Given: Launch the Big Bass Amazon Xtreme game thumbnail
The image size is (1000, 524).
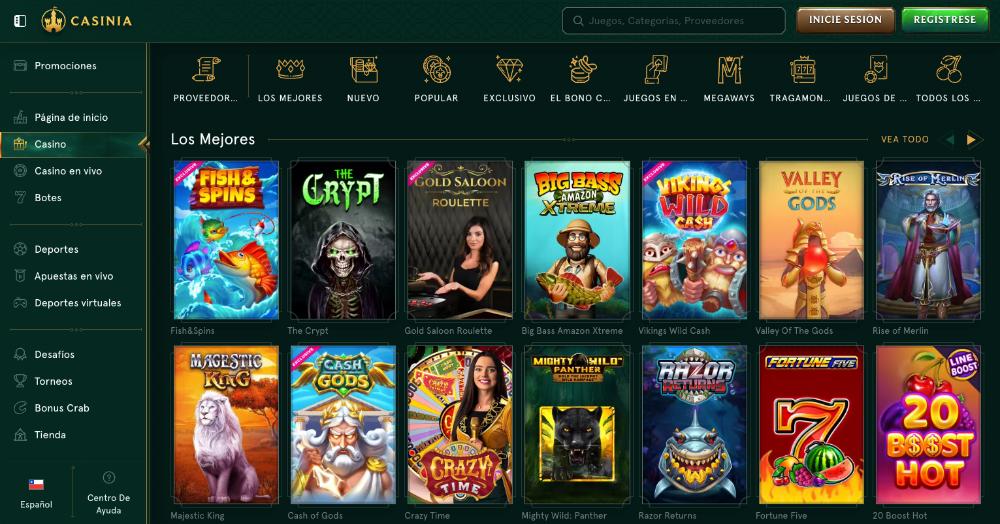Looking at the screenshot, I should click(x=577, y=240).
